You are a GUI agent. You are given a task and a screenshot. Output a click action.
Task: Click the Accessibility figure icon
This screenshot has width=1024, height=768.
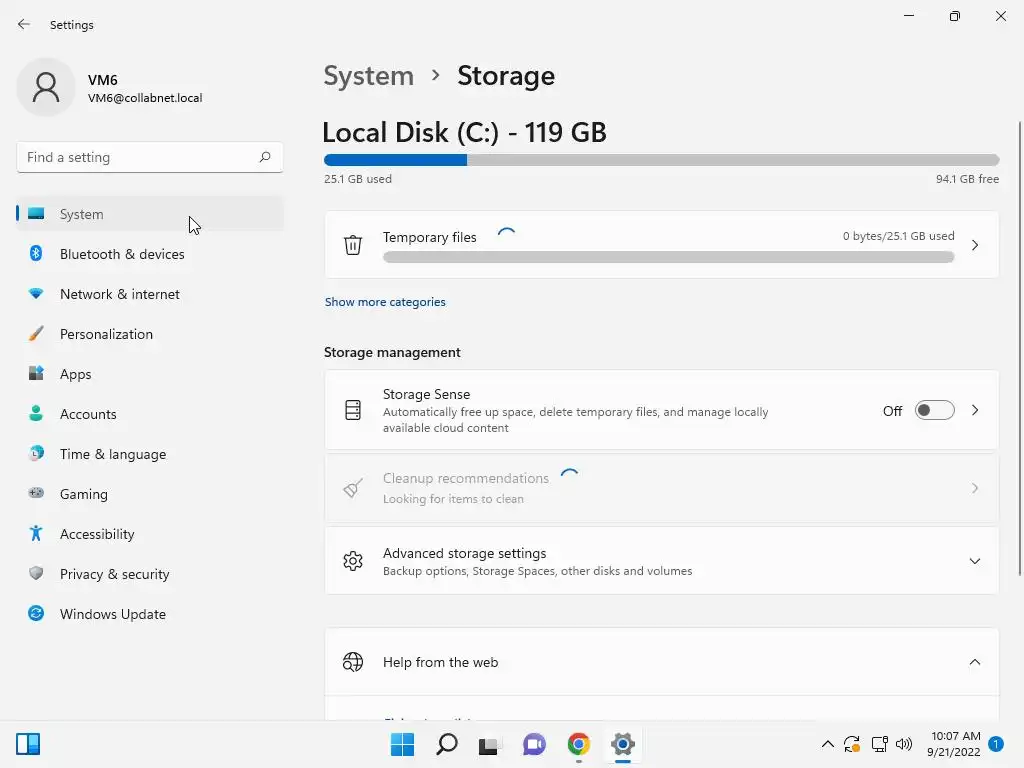[36, 534]
